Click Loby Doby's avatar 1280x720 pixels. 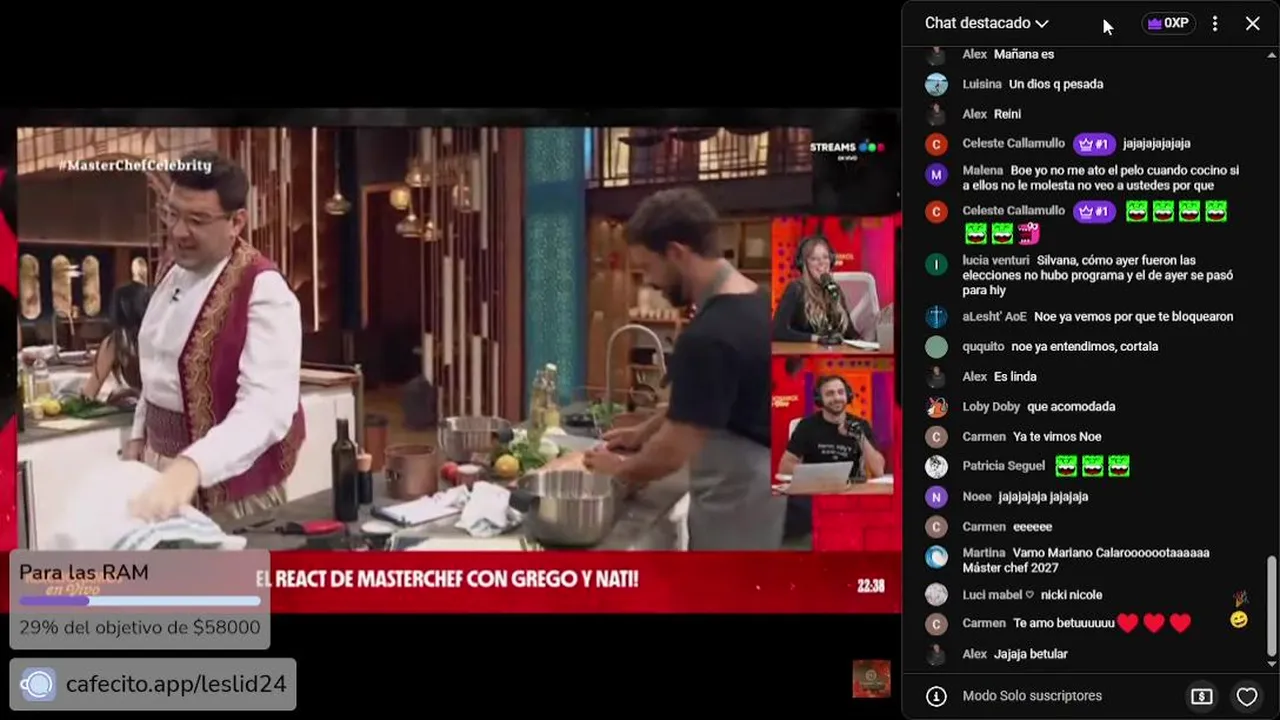[936, 407]
